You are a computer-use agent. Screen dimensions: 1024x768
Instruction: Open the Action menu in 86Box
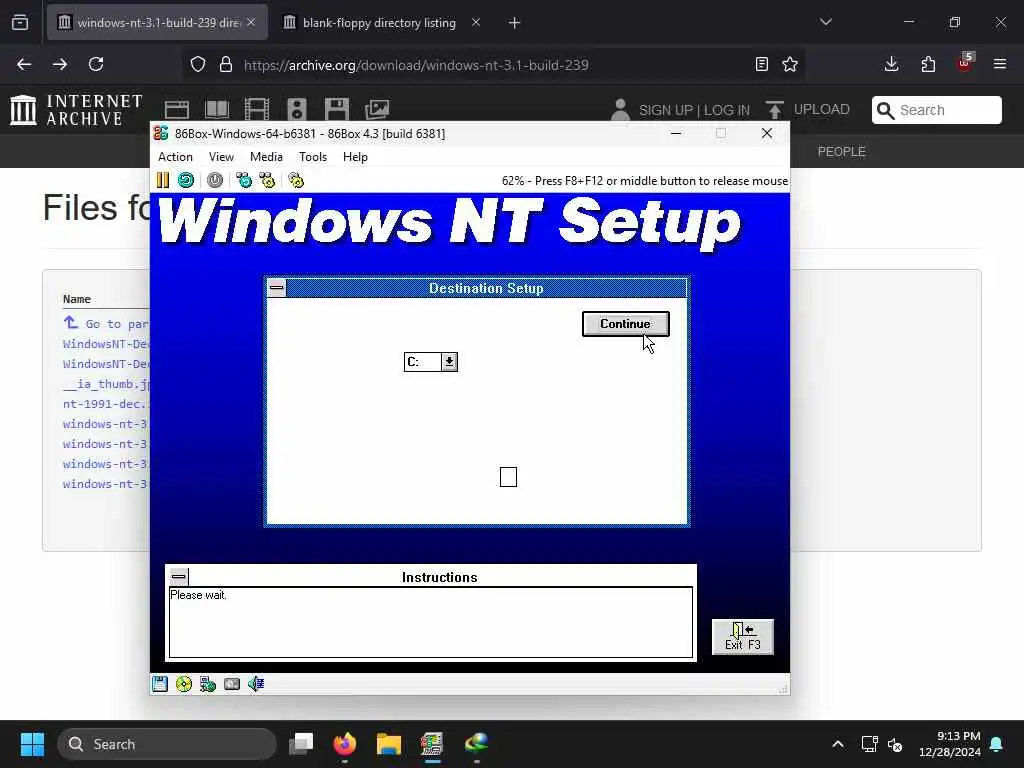[175, 157]
